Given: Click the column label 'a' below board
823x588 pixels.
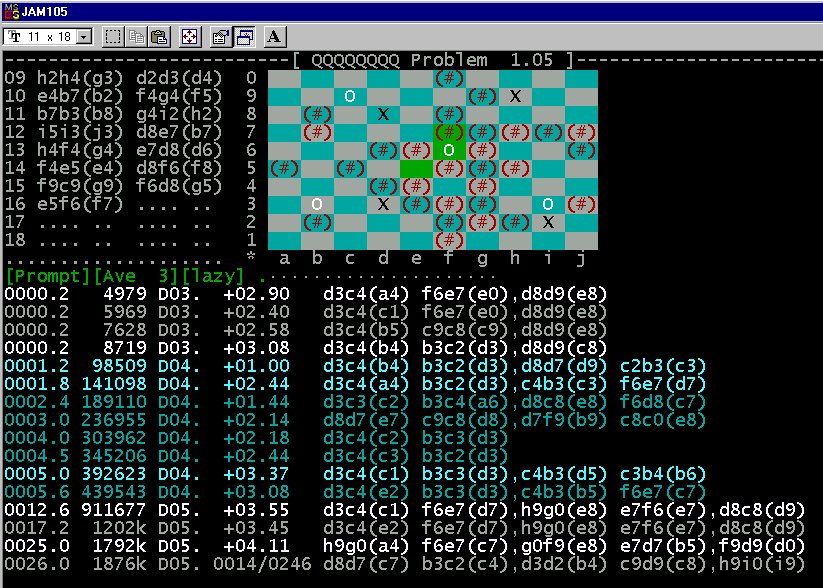Looking at the screenshot, I should tap(284, 259).
